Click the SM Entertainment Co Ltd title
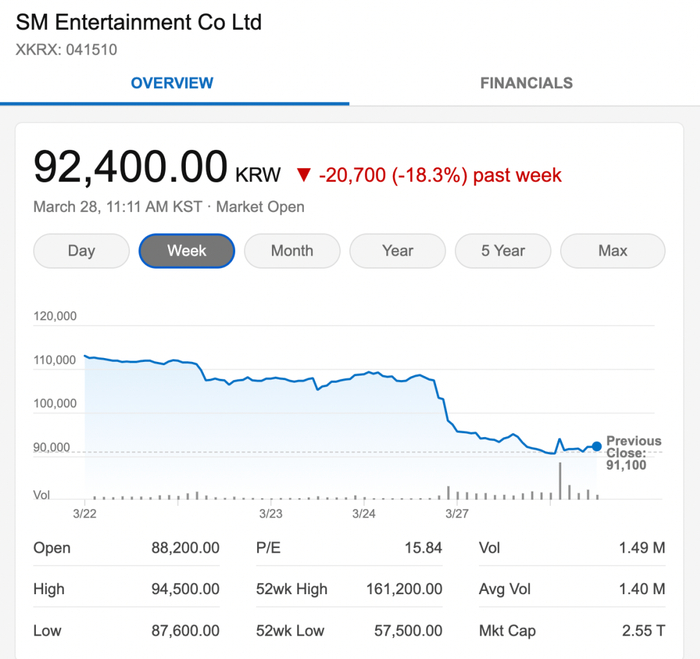 point(139,22)
